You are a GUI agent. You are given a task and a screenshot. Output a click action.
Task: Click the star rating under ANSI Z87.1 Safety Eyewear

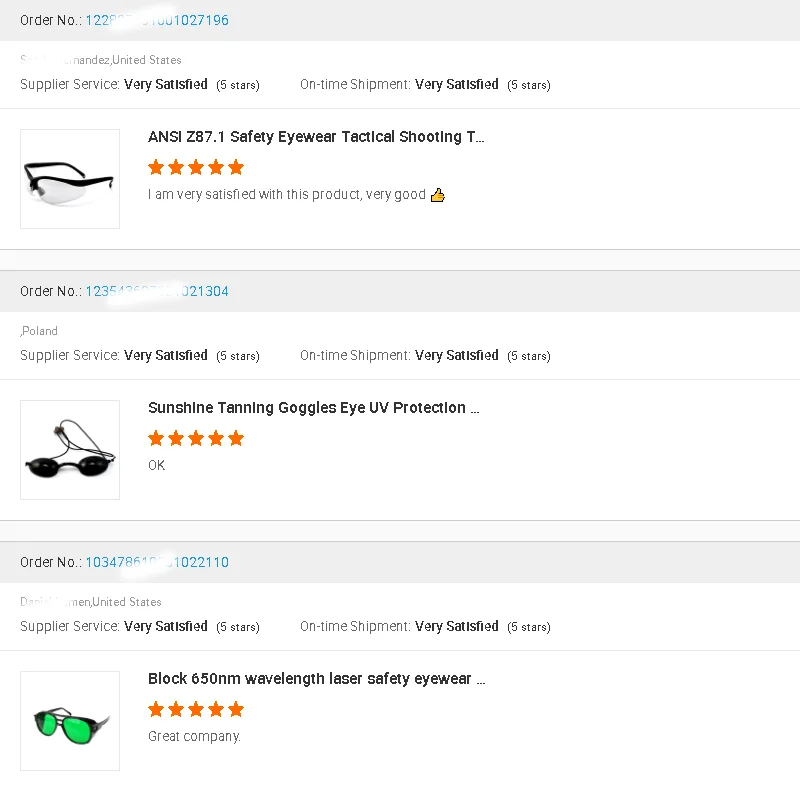(x=196, y=167)
